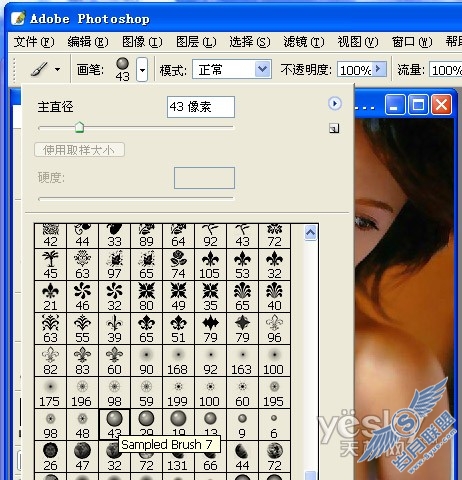
Task: Open the 视图(V) menu
Action: click(x=358, y=42)
